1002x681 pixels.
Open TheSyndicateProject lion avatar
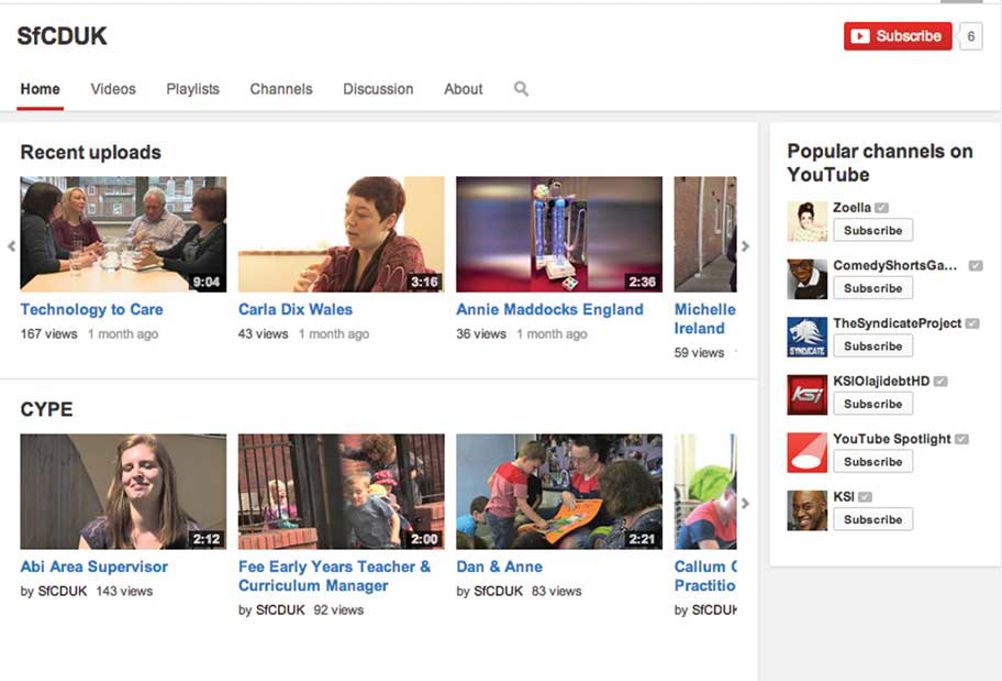807,337
